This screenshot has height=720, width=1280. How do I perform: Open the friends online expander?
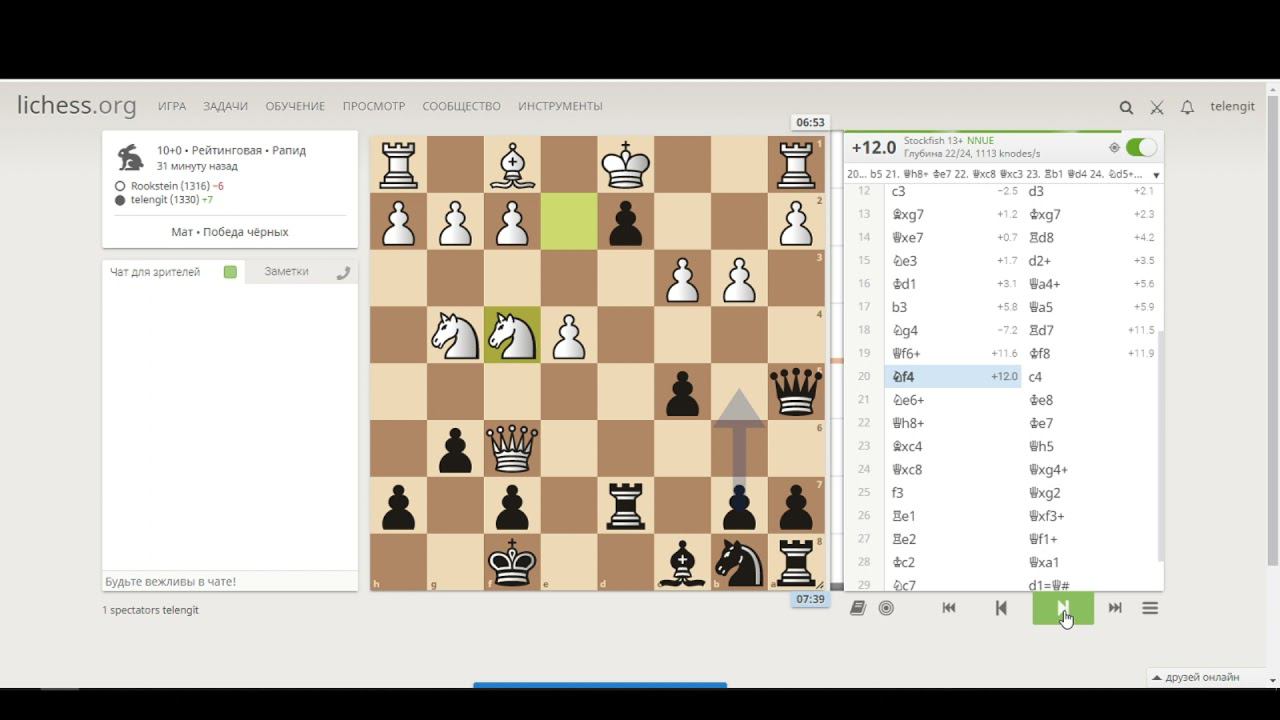1198,677
